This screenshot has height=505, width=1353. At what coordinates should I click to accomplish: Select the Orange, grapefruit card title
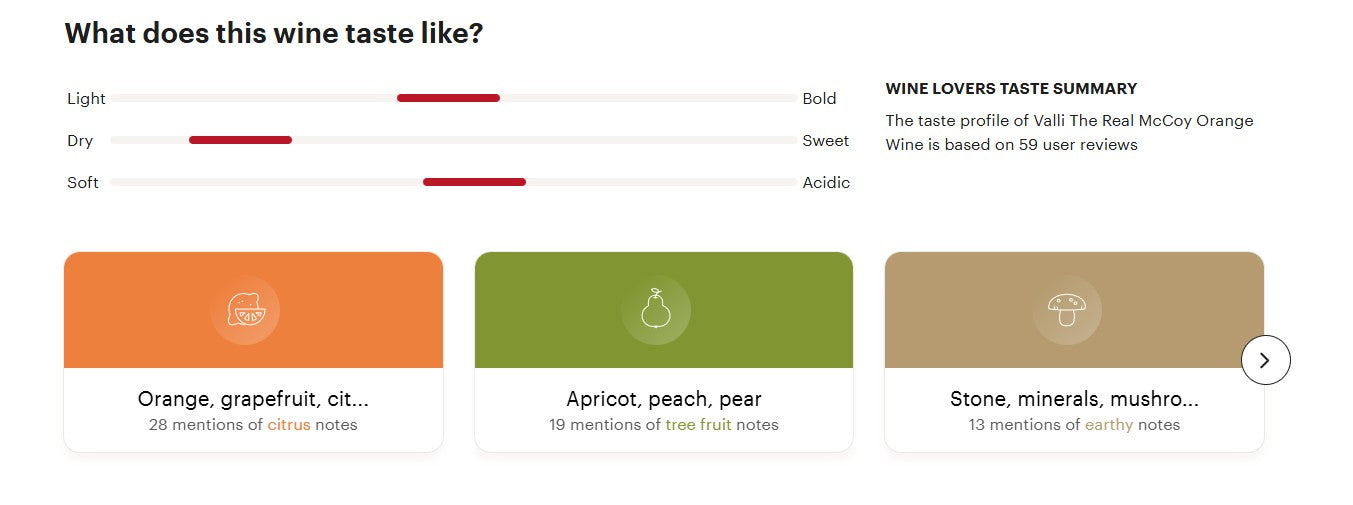(253, 399)
